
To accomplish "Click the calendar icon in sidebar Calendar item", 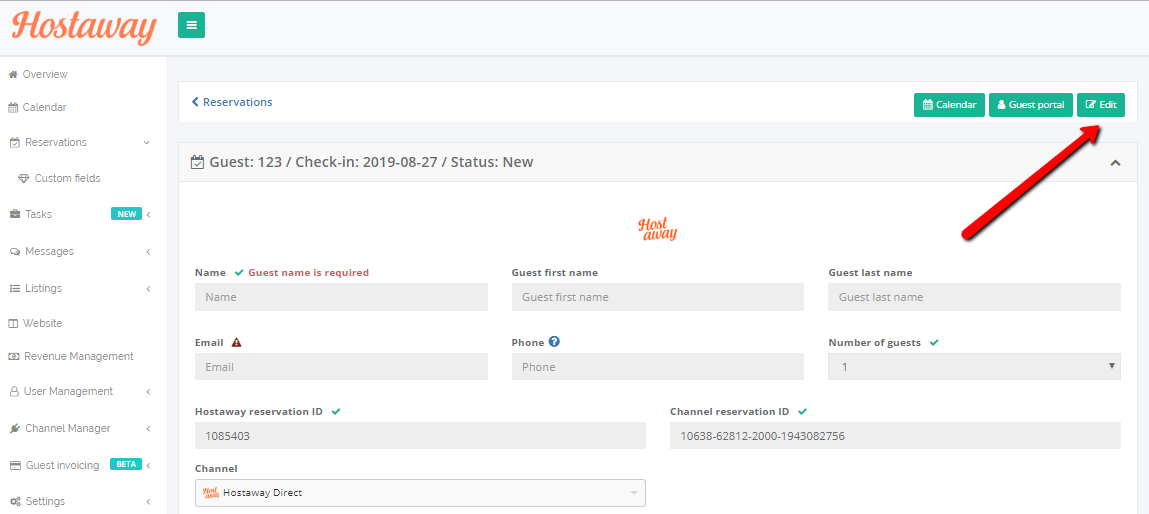I will pyautogui.click(x=13, y=108).
